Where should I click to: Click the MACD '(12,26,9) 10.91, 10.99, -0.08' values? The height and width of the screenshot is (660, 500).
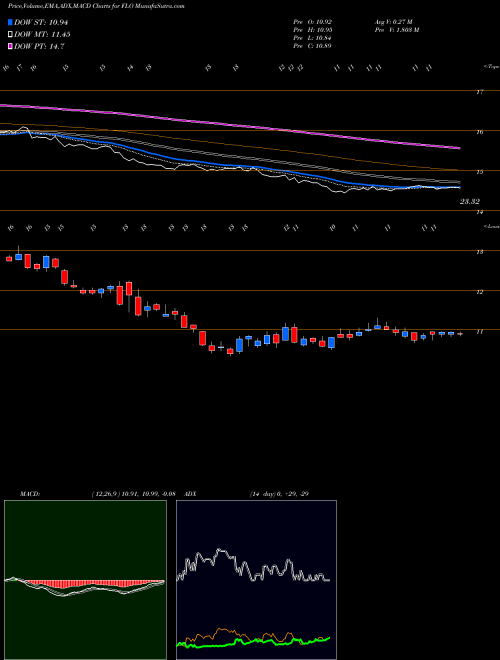(x=133, y=494)
